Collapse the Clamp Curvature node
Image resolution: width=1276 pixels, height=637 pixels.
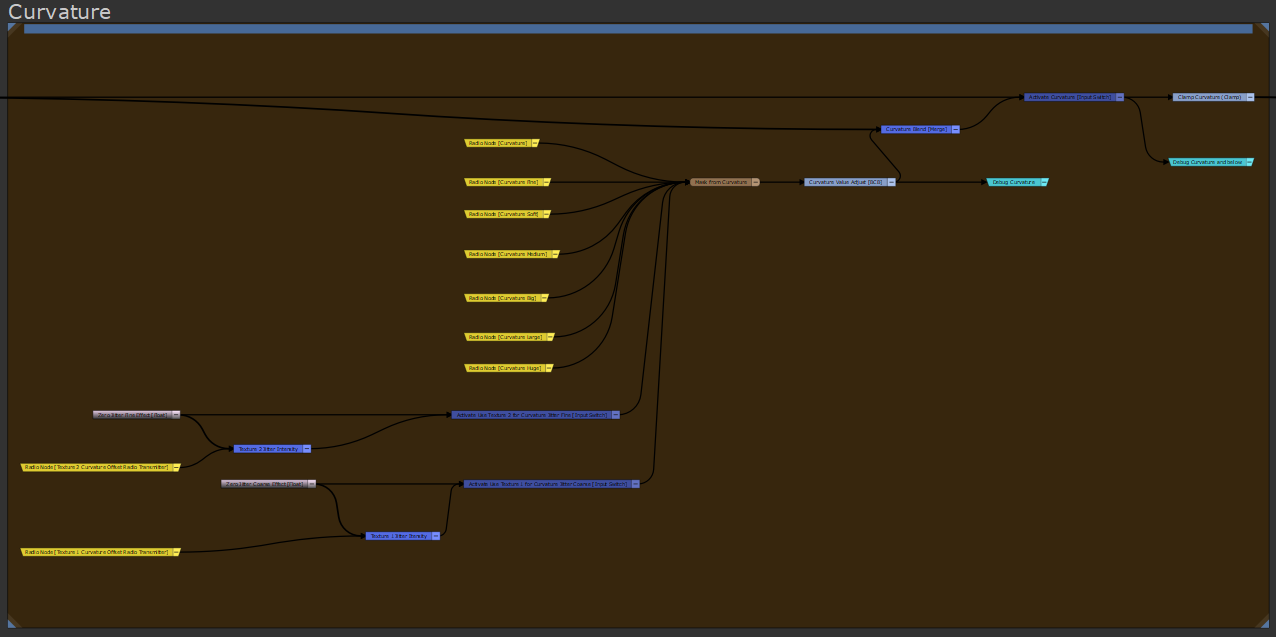1249,97
